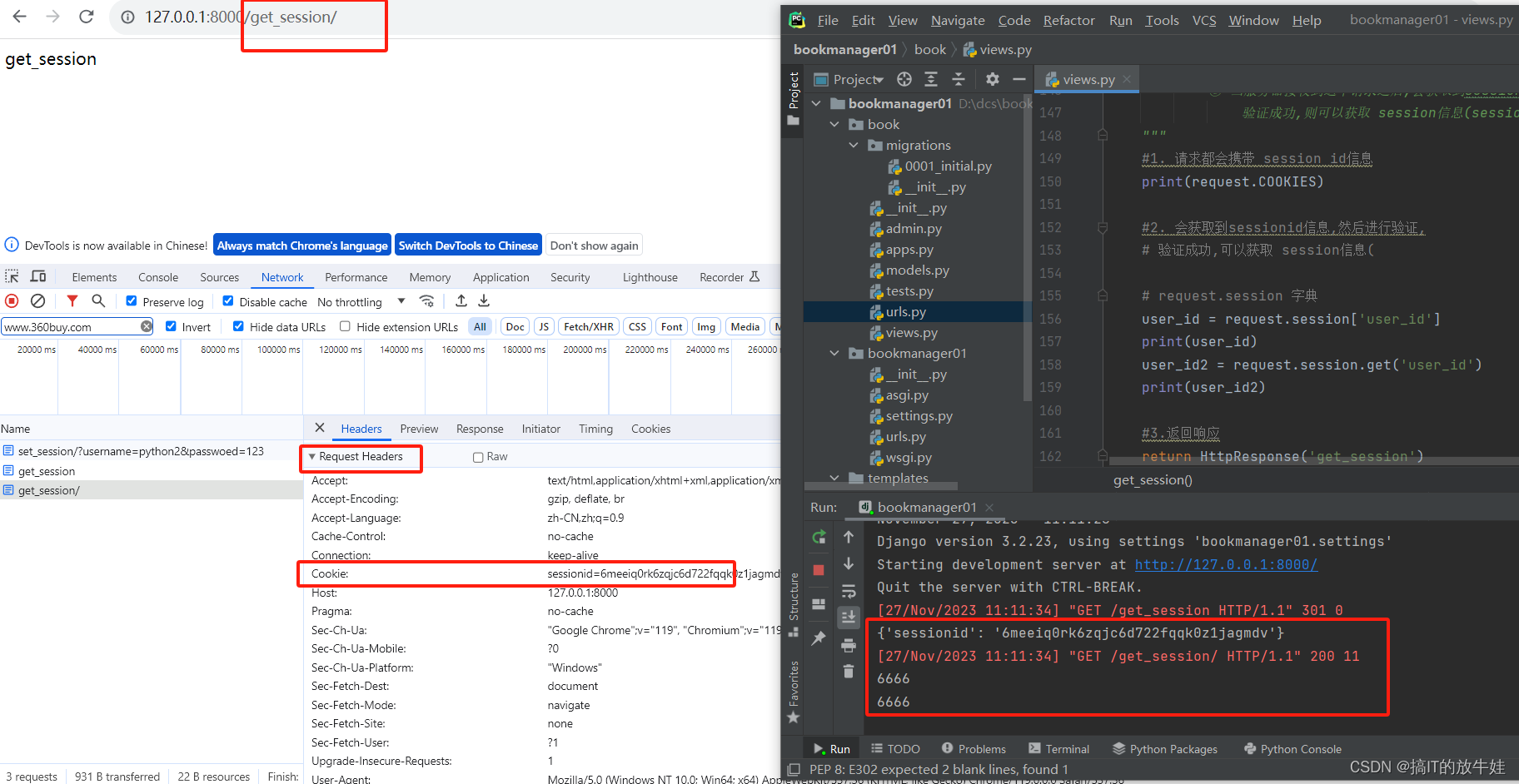1519x784 pixels.
Task: Collapse the inner bookmanager01 folder
Action: [835, 353]
